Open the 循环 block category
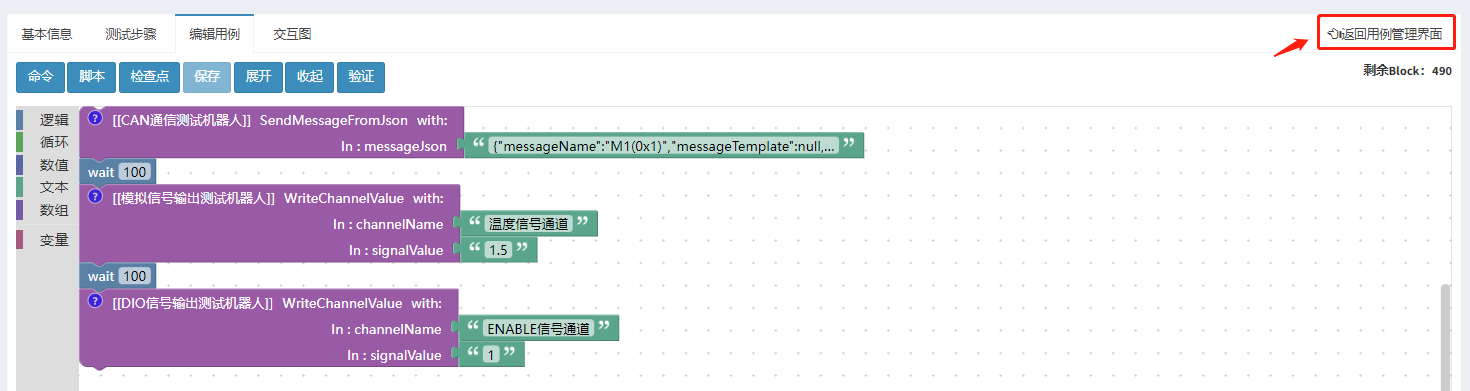This screenshot has height=391, width=1470. [47, 142]
